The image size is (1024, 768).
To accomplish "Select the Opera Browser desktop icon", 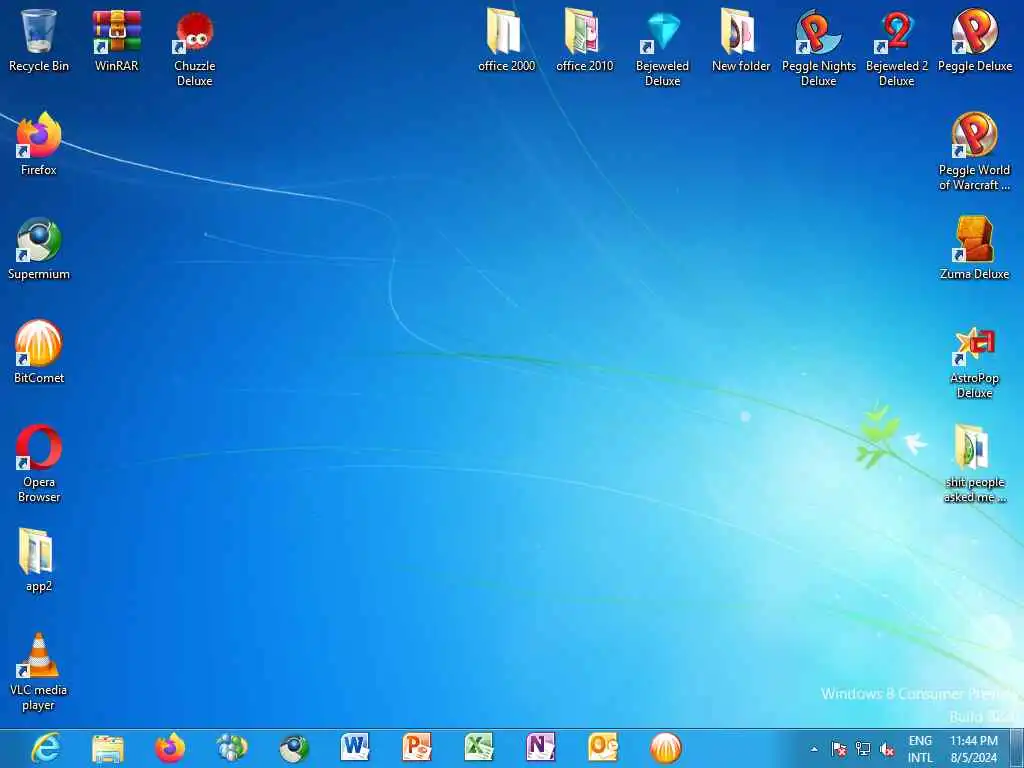I will tap(39, 464).
